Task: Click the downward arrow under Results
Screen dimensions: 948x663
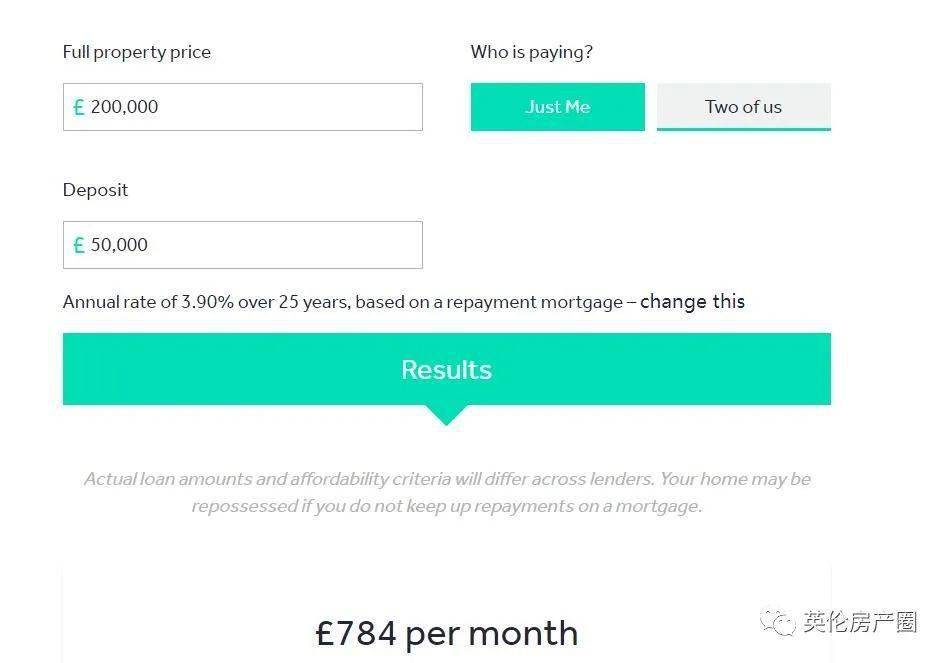Action: (446, 416)
